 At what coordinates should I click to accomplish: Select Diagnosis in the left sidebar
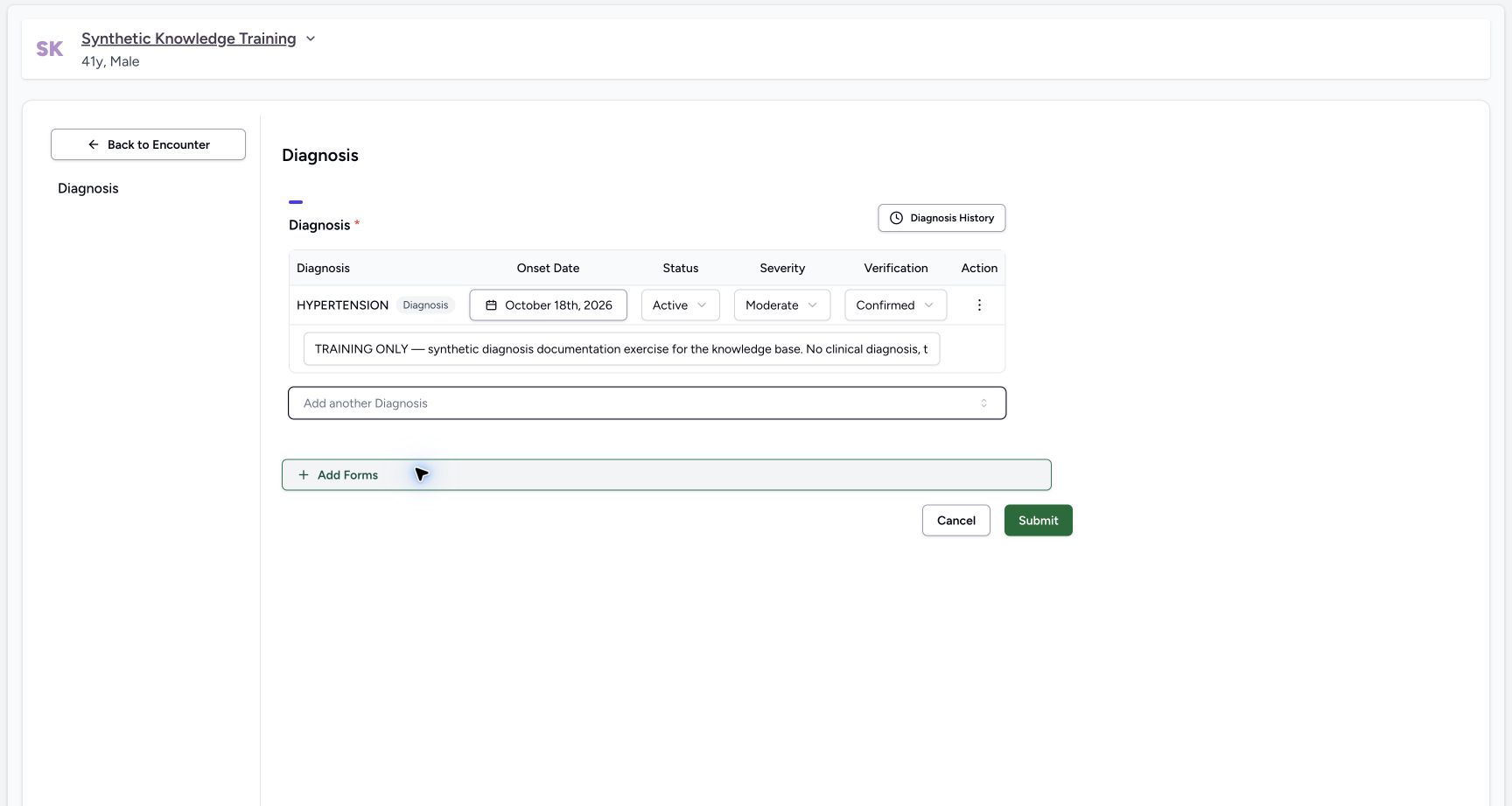point(88,188)
